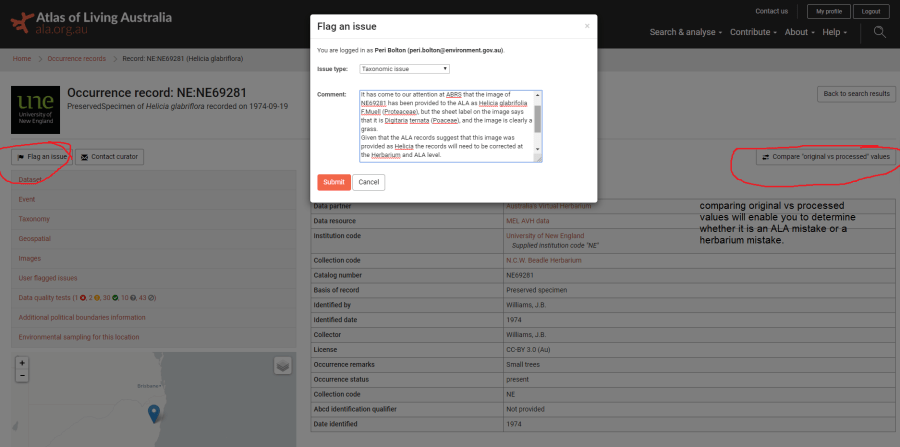This screenshot has width=900, height=447.
Task: Open the Occurrence records breadcrumb link
Action: pyautogui.click(x=76, y=59)
